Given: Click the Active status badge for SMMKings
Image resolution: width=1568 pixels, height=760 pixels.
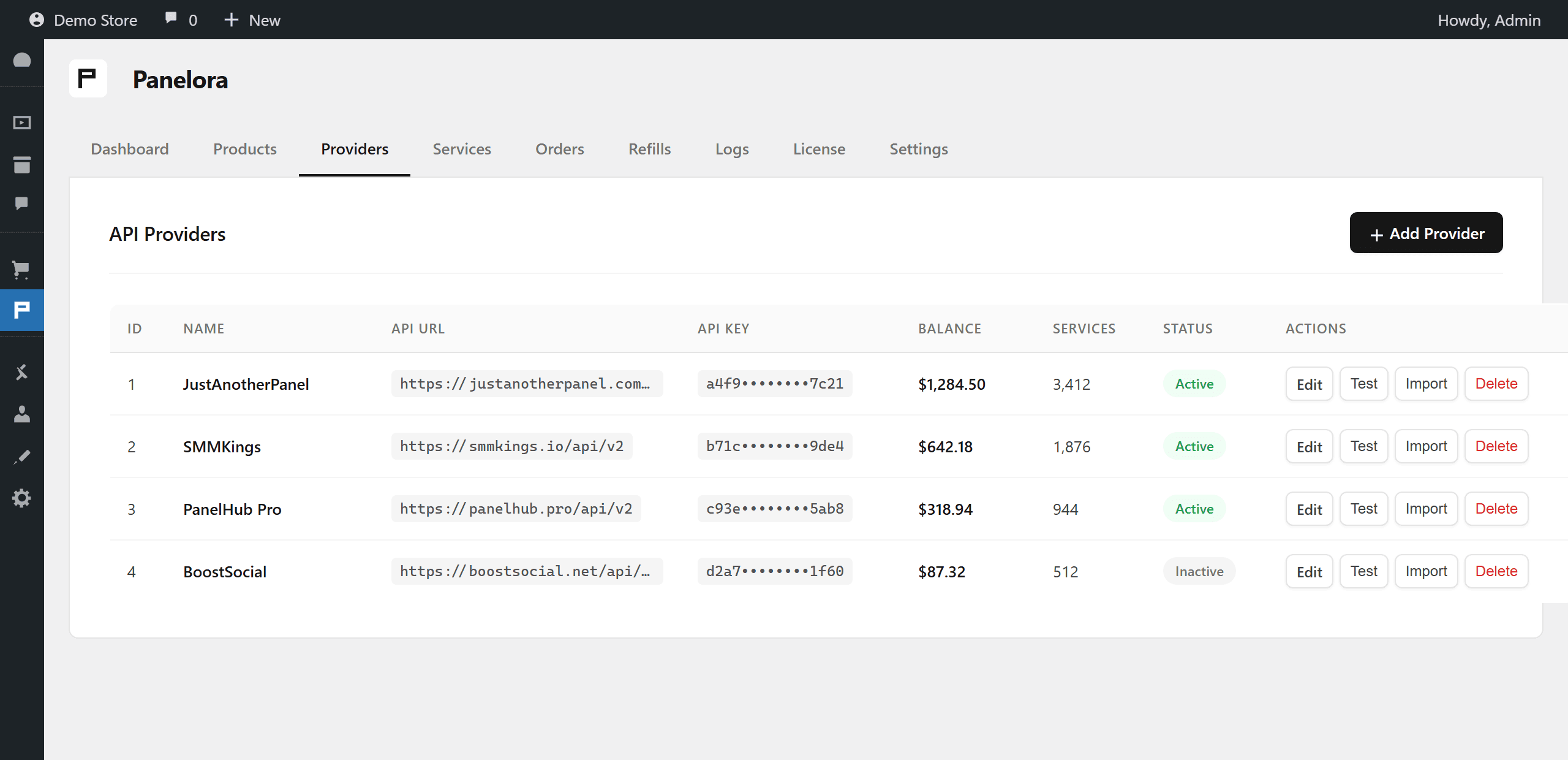Looking at the screenshot, I should click(1194, 447).
